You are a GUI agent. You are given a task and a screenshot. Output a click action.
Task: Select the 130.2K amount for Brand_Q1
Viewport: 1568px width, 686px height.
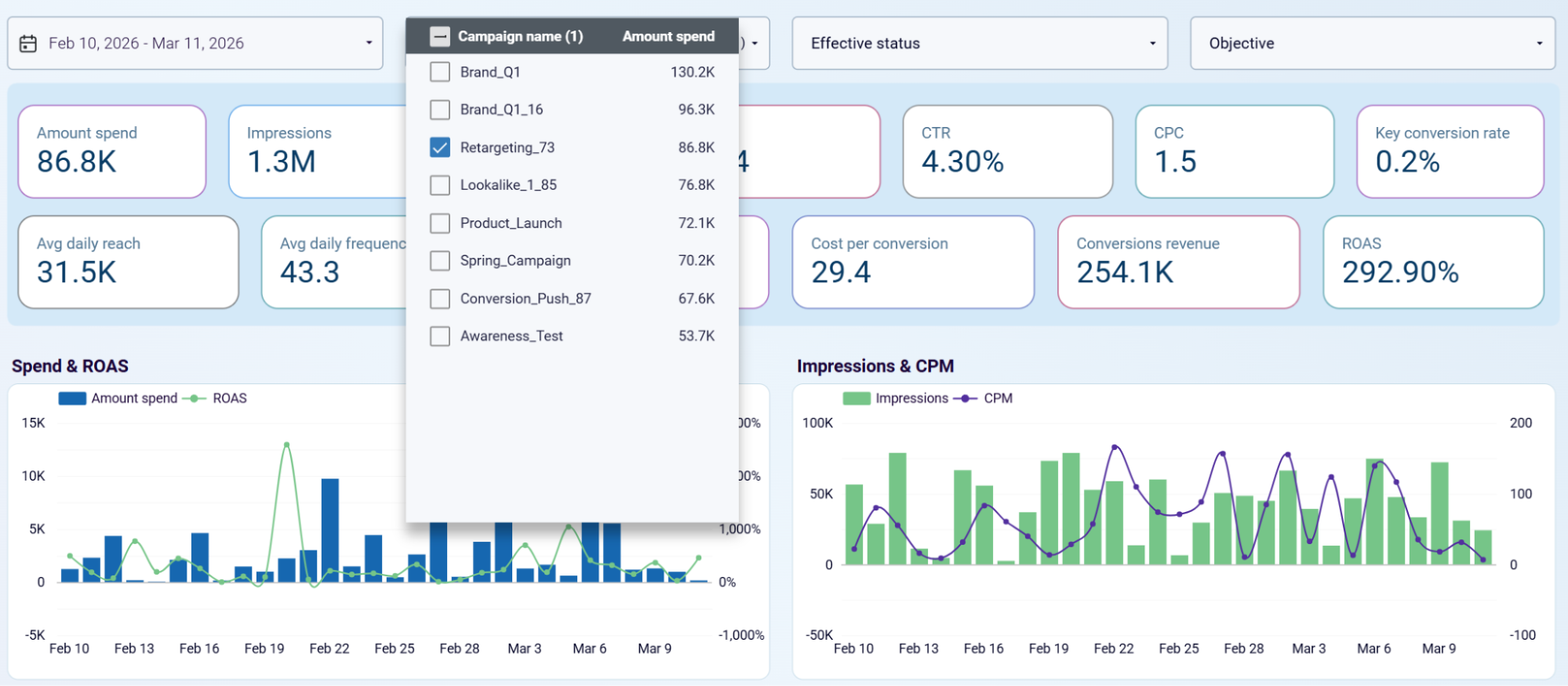coord(693,72)
